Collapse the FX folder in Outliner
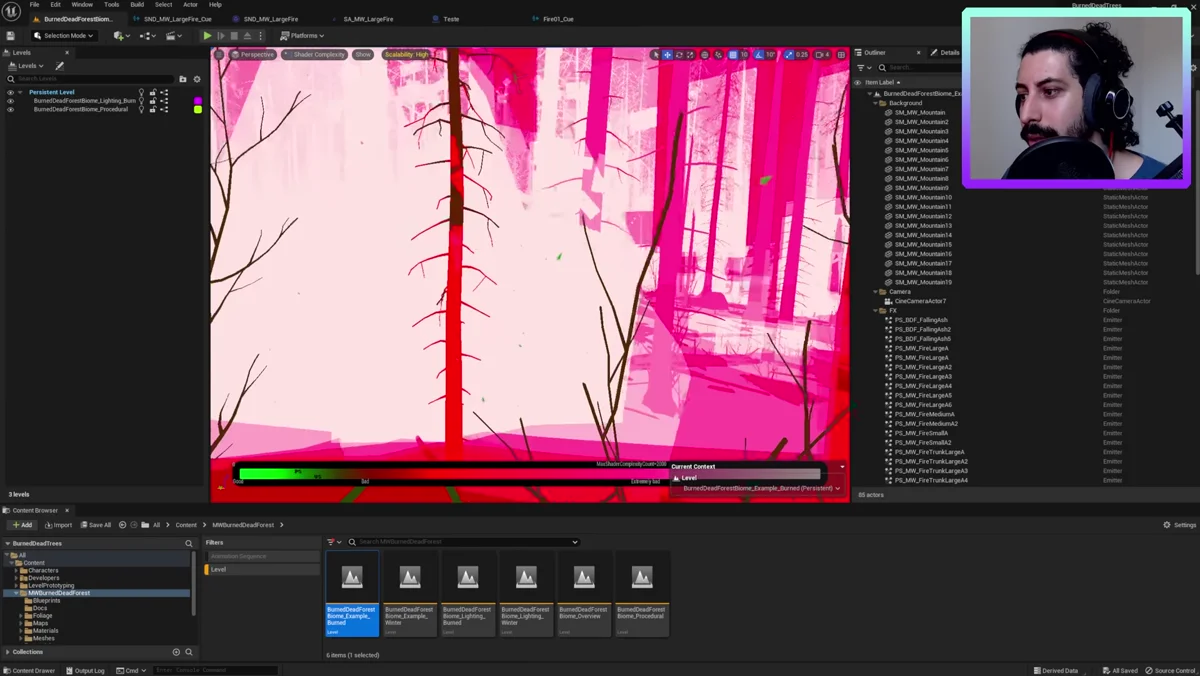This screenshot has width=1200, height=676. (x=877, y=311)
